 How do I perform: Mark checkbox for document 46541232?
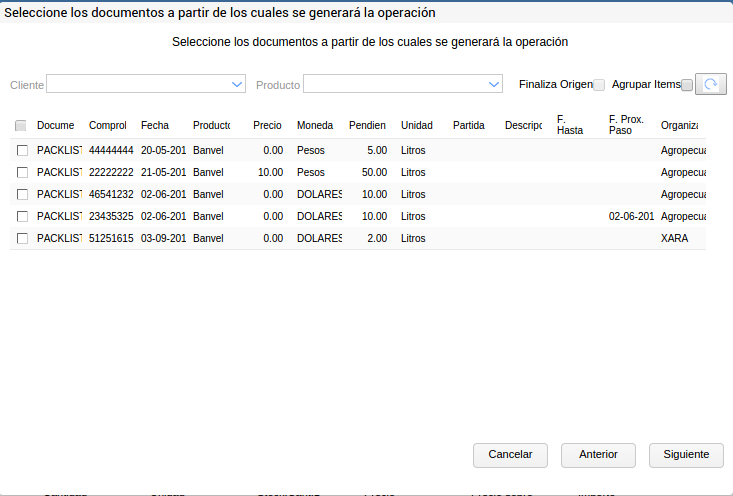coord(22,194)
